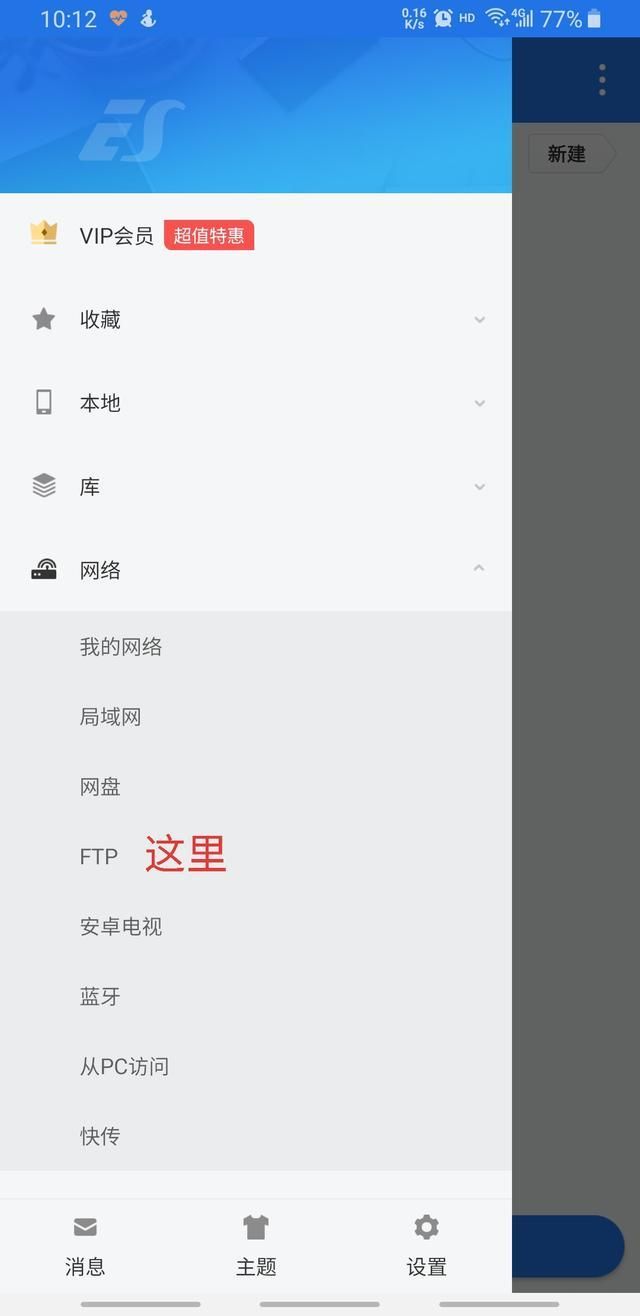
Task: Open 消息 via the envelope icon
Action: [85, 1227]
